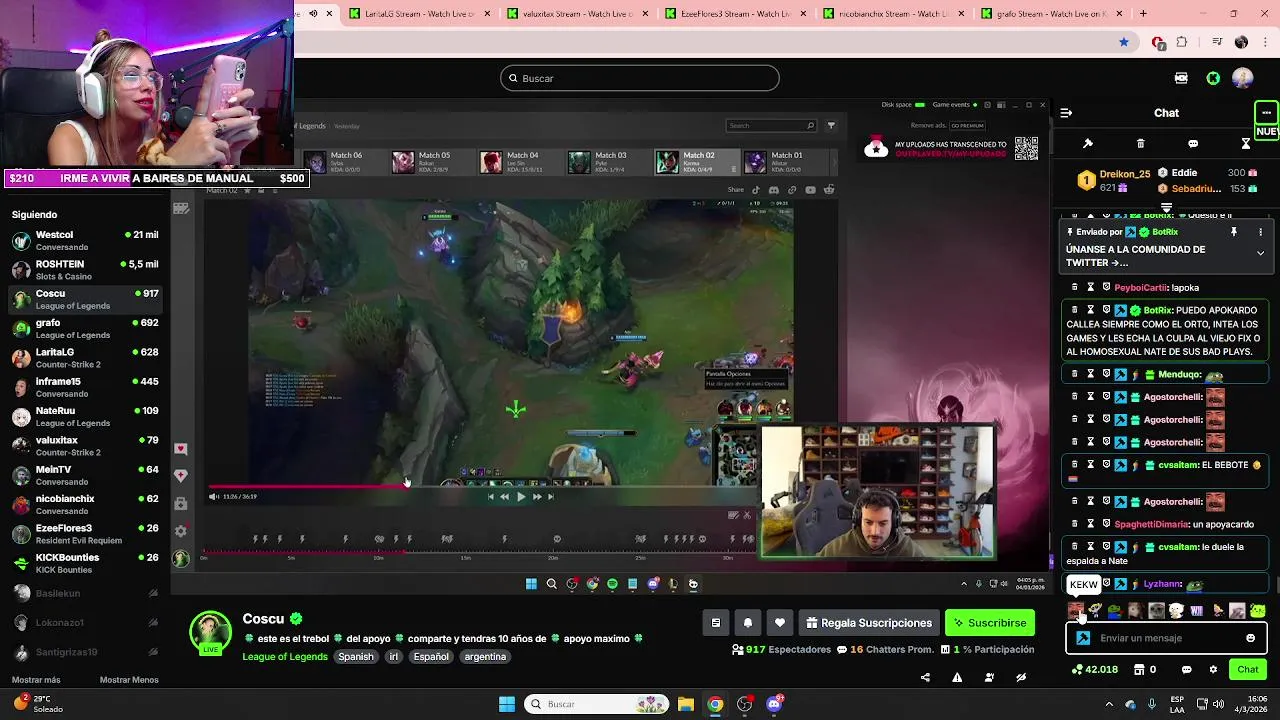Share the stream via share icon
Viewport: 1280px width, 720px height.
[x=925, y=677]
